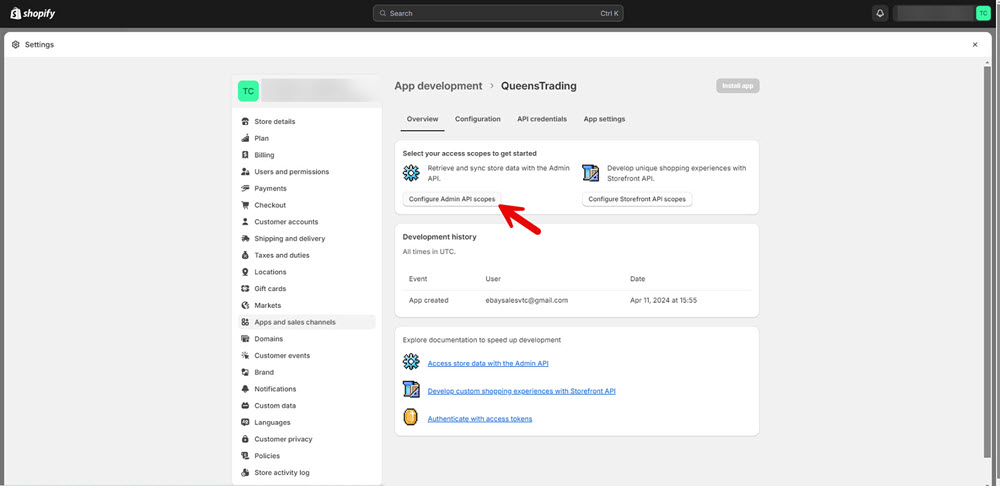Click the Apps and sales channels icon
The height and width of the screenshot is (486, 1000).
245,322
